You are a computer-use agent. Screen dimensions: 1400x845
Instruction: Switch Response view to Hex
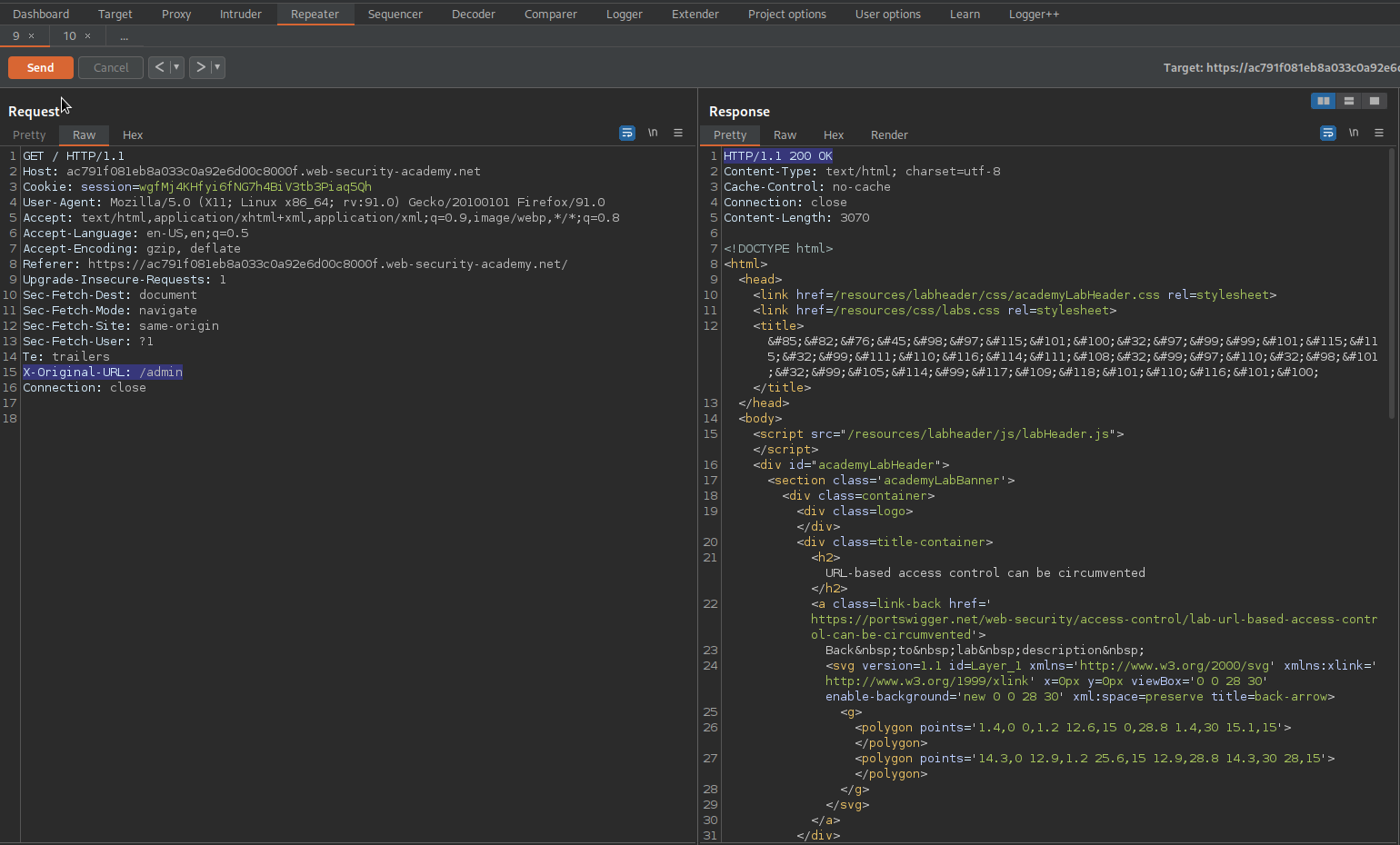pyautogui.click(x=834, y=134)
